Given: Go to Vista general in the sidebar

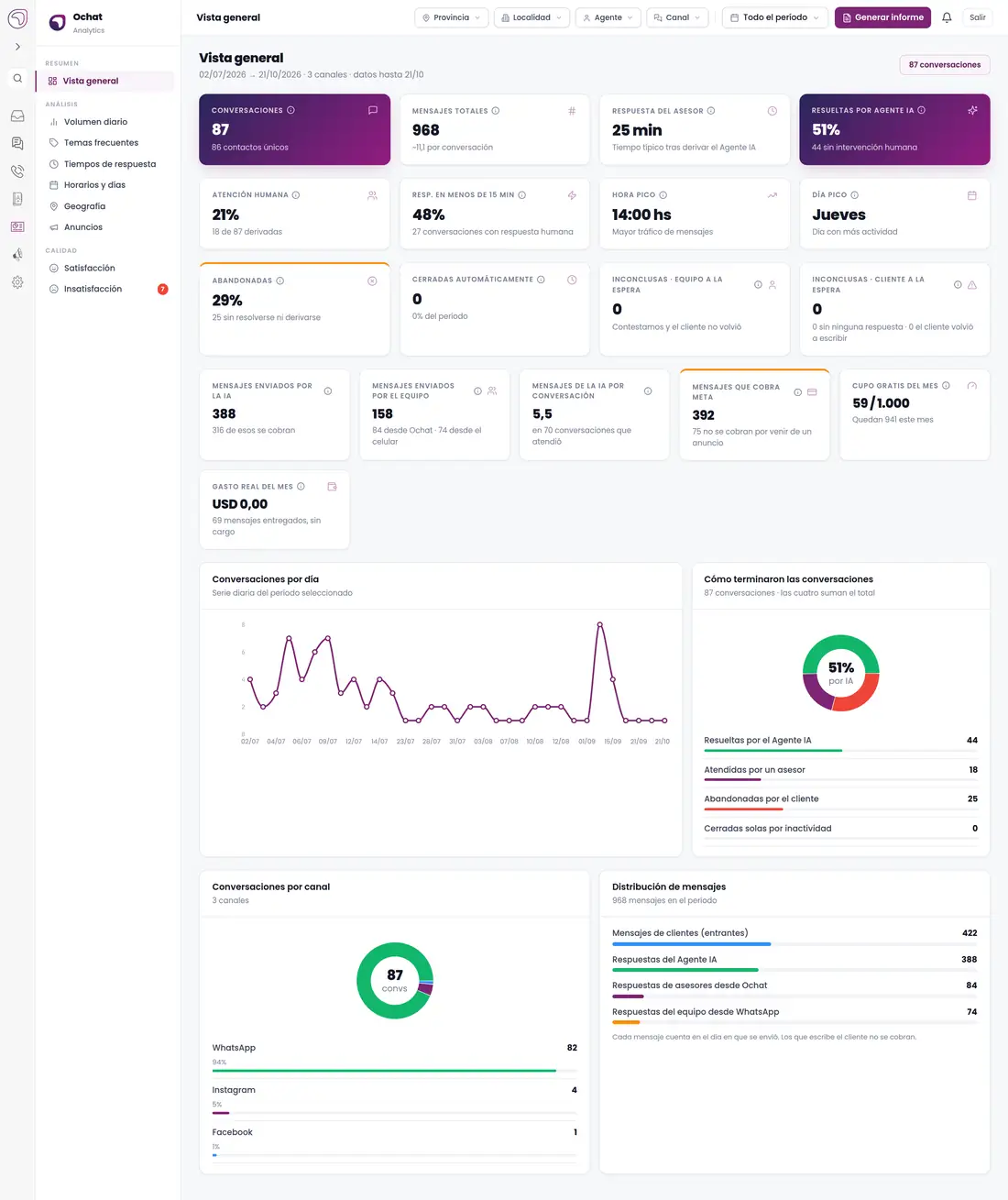Looking at the screenshot, I should [105, 81].
